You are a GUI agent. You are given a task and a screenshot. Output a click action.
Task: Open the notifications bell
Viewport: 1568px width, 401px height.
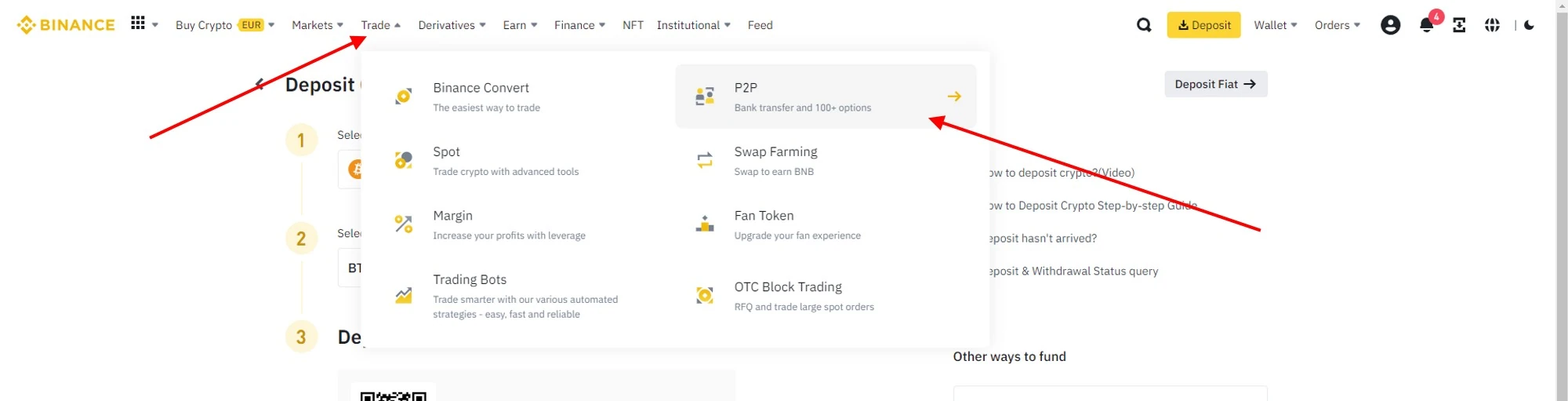click(x=1426, y=25)
